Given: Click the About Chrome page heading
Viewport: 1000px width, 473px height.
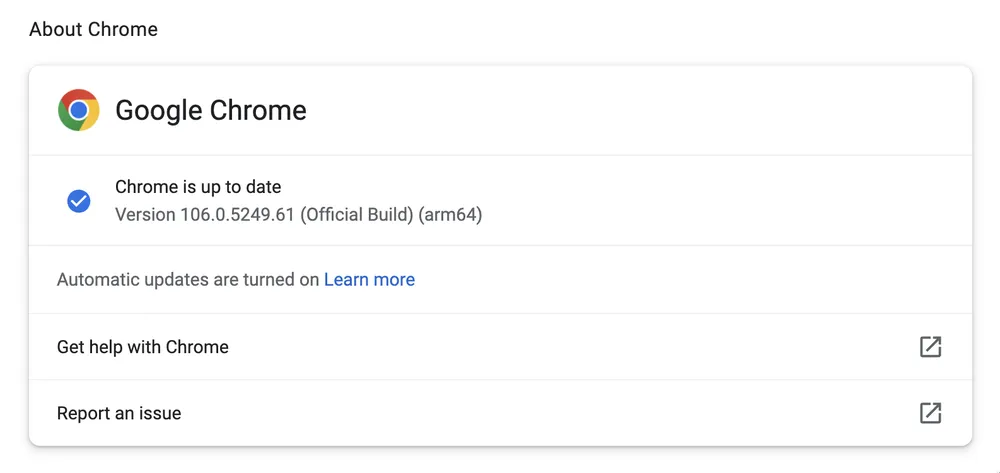Looking at the screenshot, I should pos(93,29).
